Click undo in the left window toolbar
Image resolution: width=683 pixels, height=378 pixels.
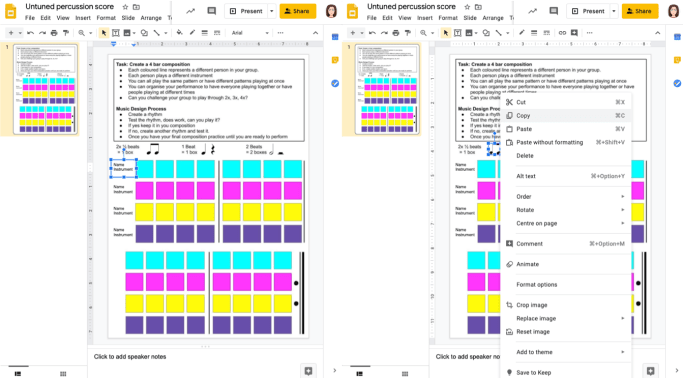[x=30, y=33]
